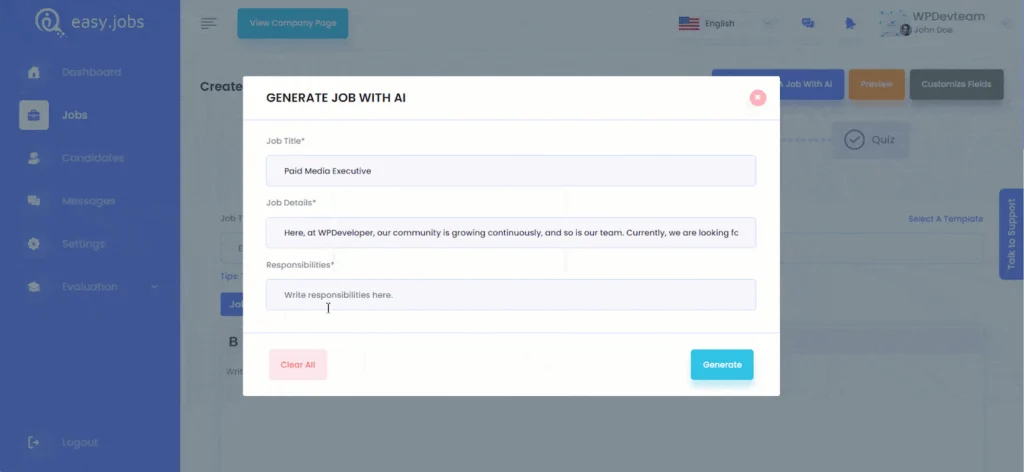Image resolution: width=1024 pixels, height=472 pixels.
Task: Click the John Doe user name
Action: click(933, 30)
